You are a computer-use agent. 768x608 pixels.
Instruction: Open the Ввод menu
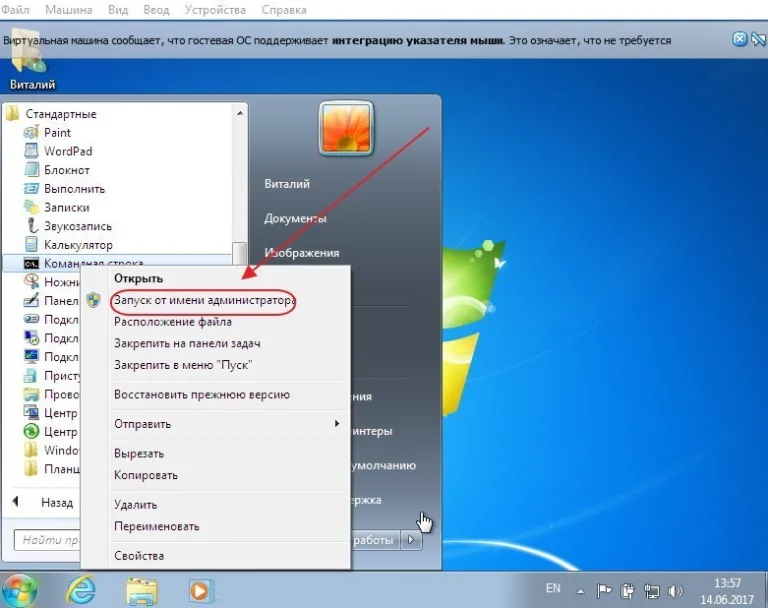click(x=156, y=10)
